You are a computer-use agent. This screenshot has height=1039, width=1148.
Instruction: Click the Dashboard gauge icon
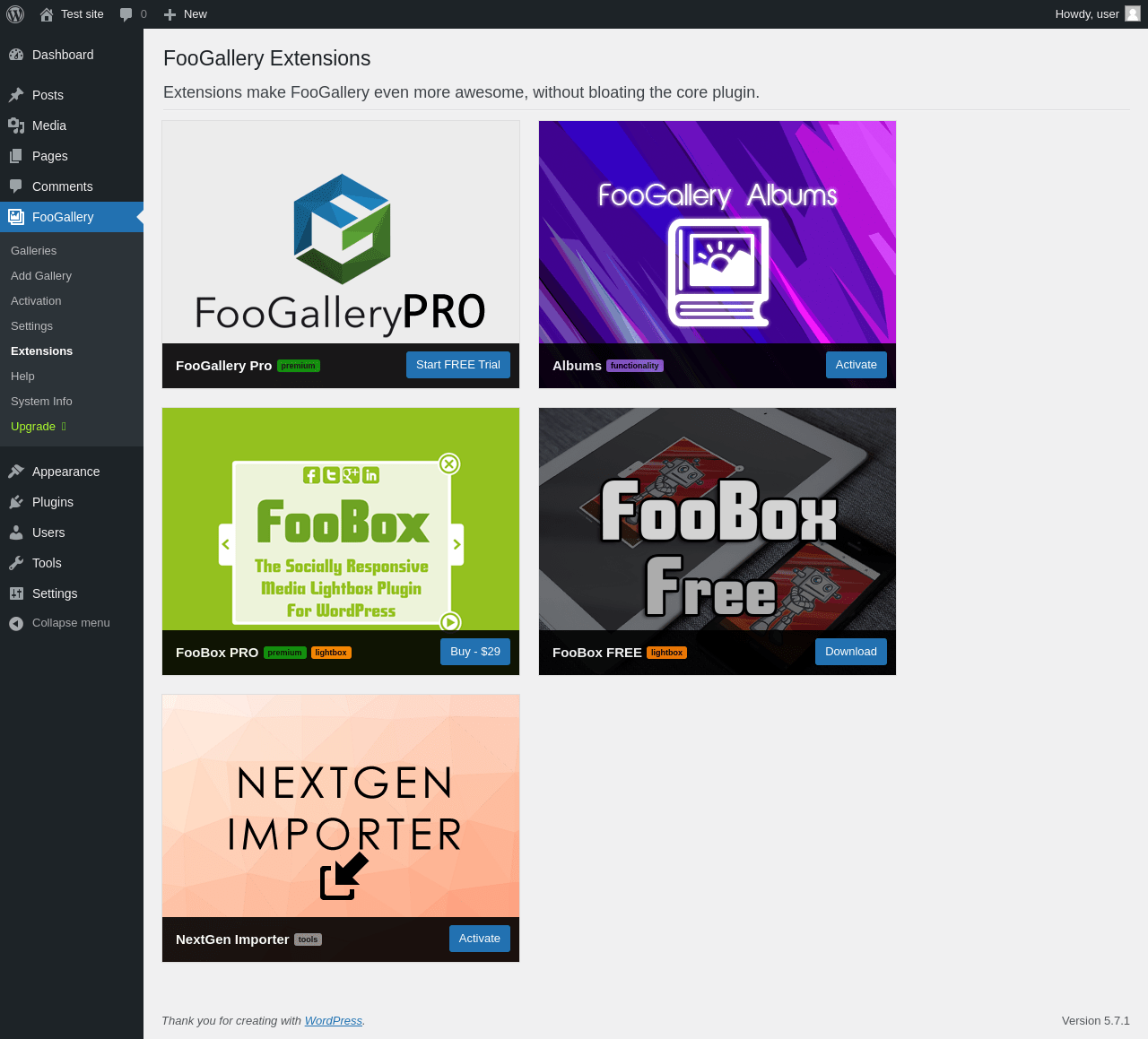(x=16, y=55)
